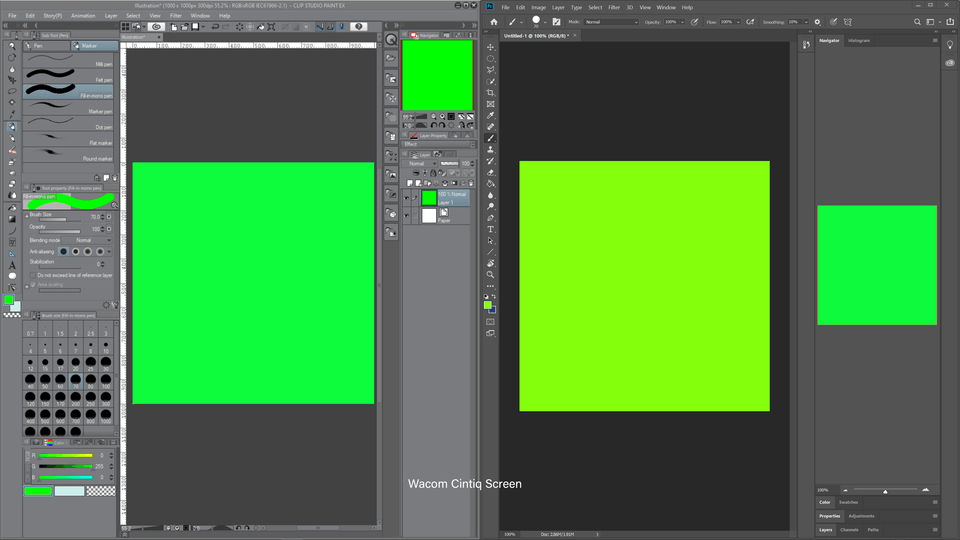Viewport: 960px width, 540px height.
Task: Click the green main color swatch
Action: pyautogui.click(x=9, y=299)
